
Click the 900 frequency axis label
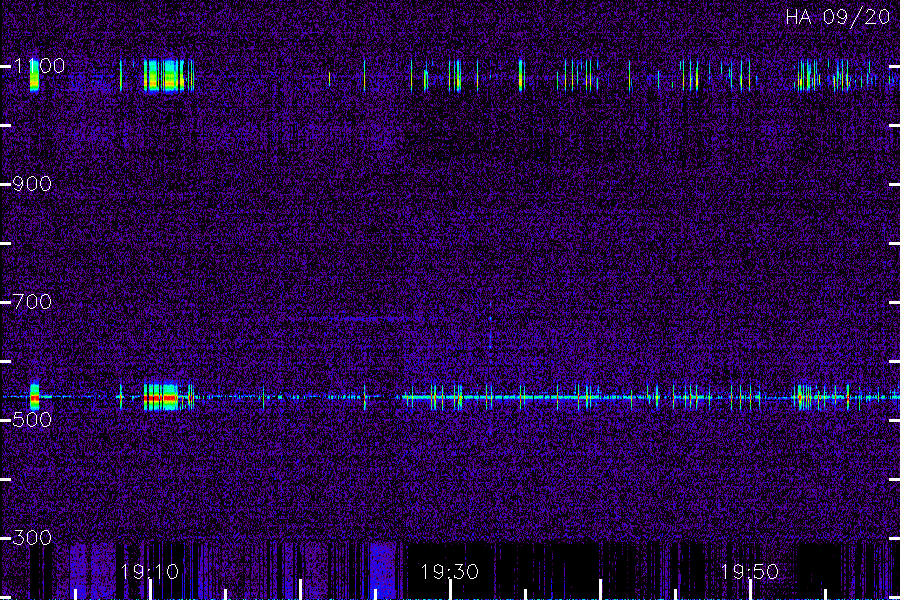(x=32, y=184)
